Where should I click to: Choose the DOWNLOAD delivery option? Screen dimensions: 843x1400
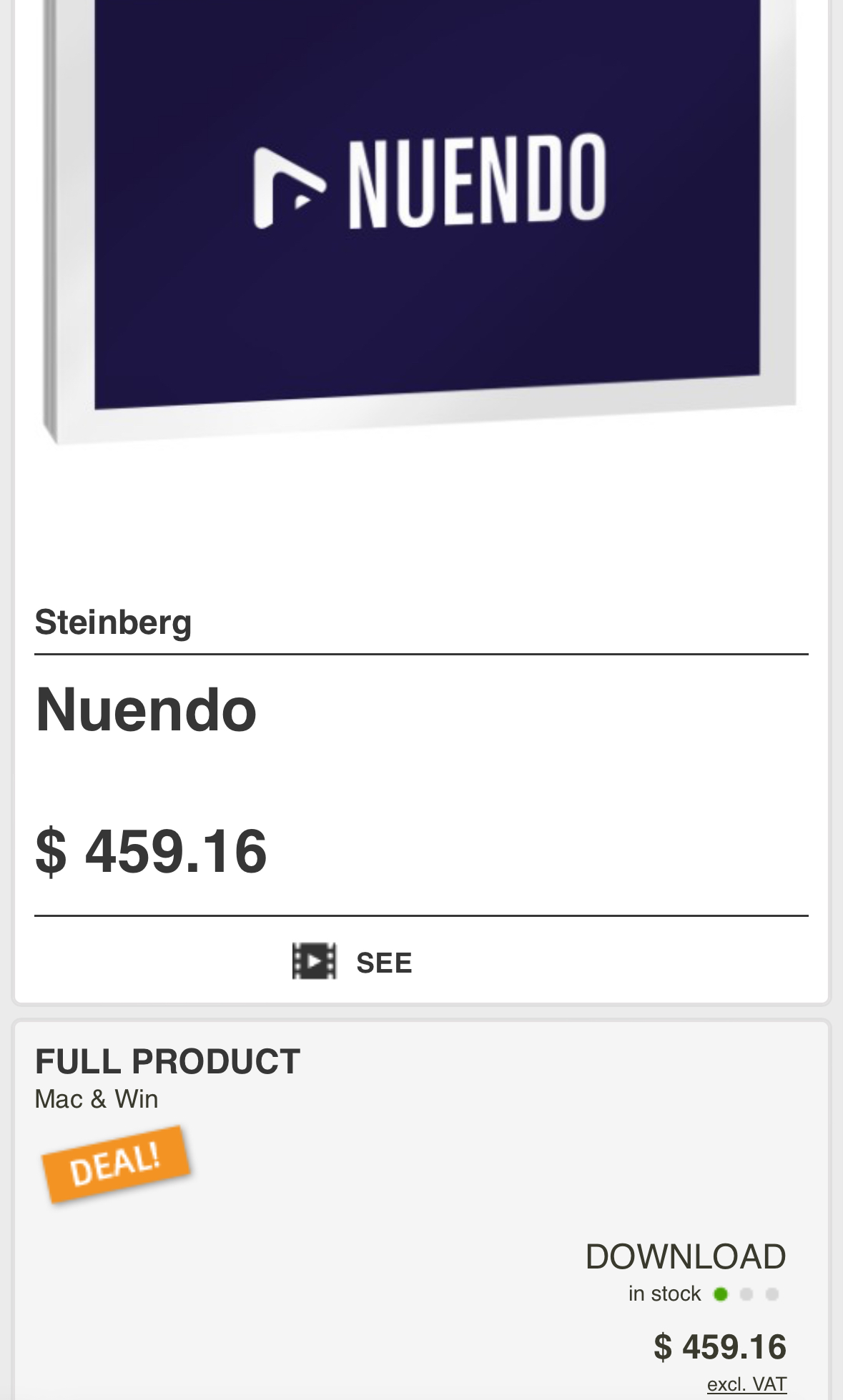(685, 1257)
